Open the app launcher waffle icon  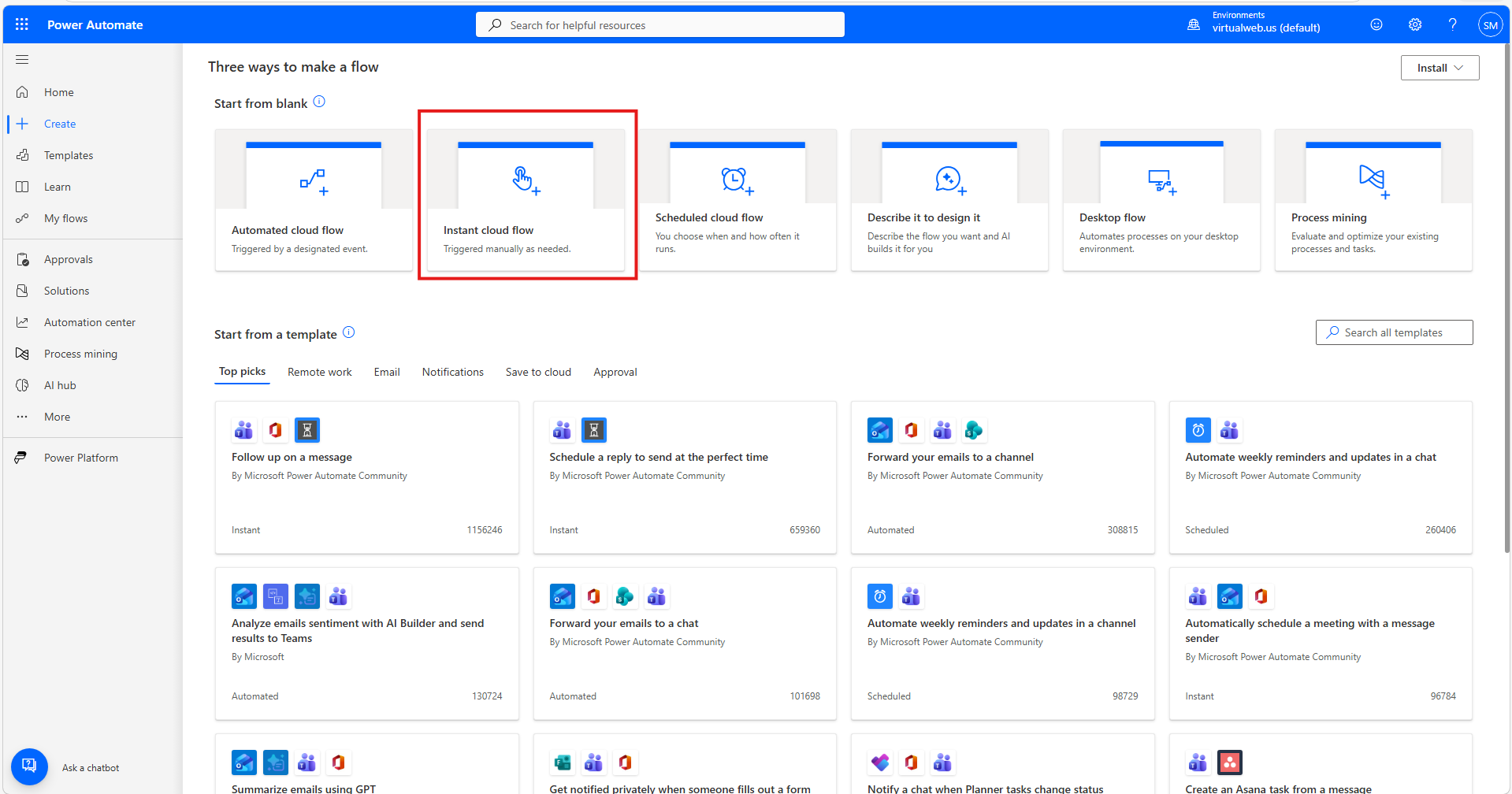coord(22,24)
